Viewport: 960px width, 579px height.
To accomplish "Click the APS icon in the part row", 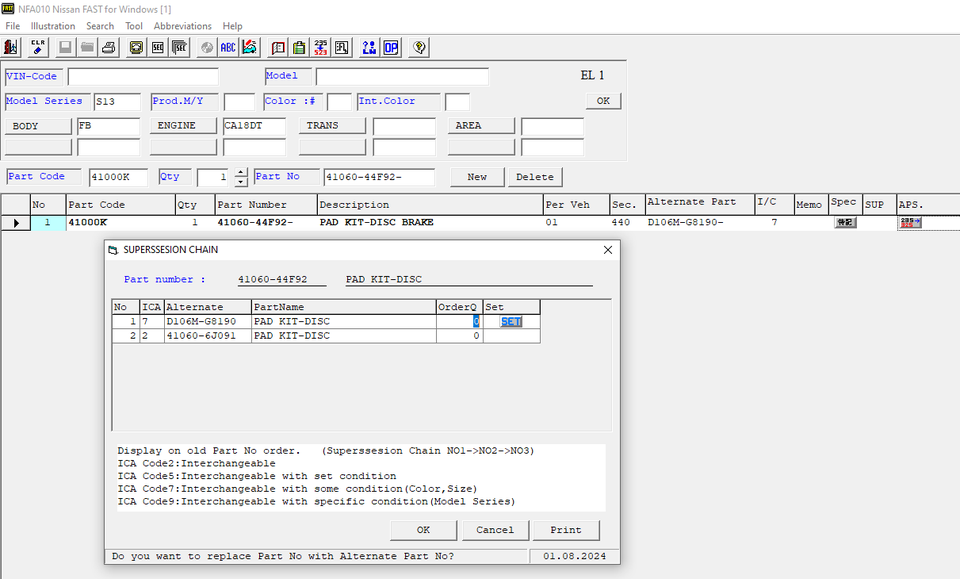I will [909, 223].
